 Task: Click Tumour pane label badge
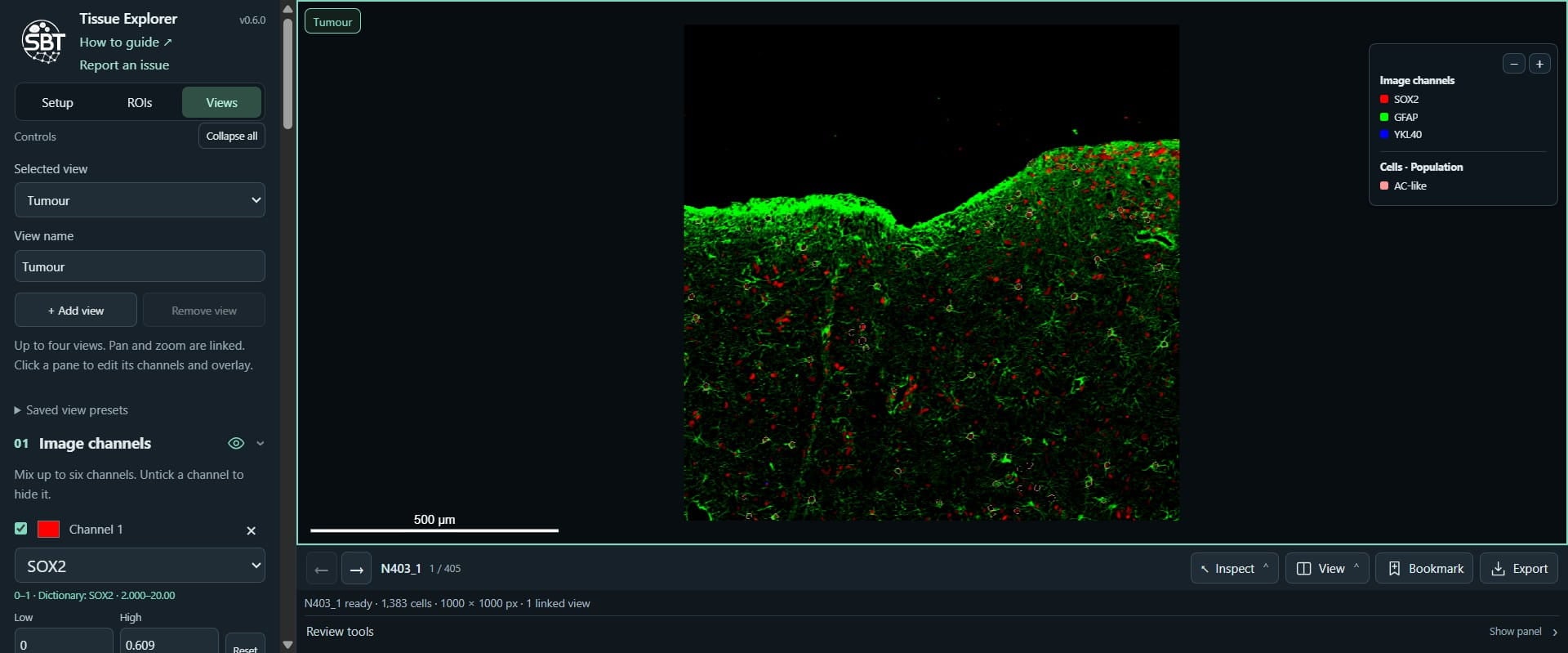coord(332,21)
